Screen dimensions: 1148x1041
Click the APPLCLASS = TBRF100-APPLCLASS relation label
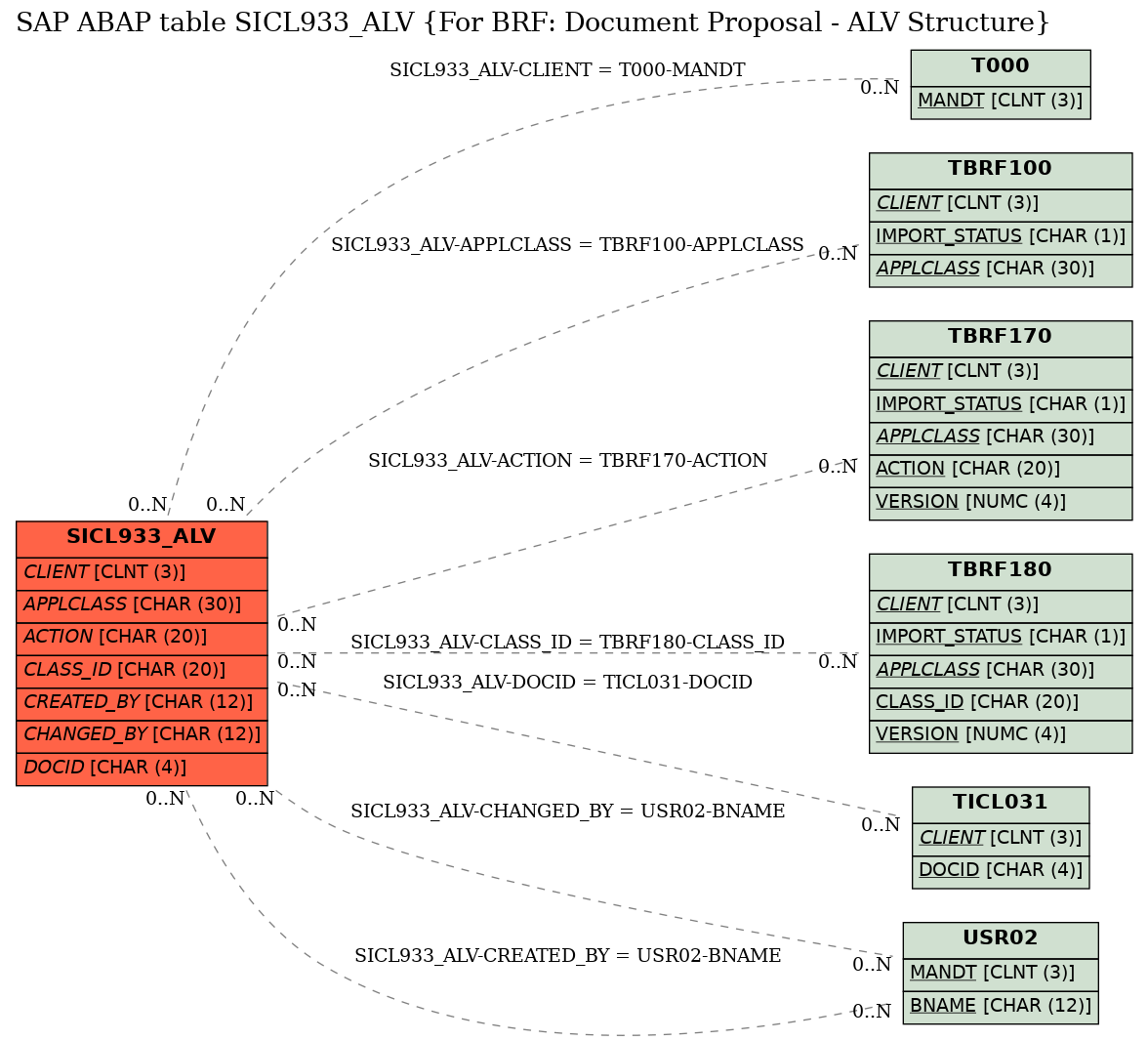click(x=567, y=245)
